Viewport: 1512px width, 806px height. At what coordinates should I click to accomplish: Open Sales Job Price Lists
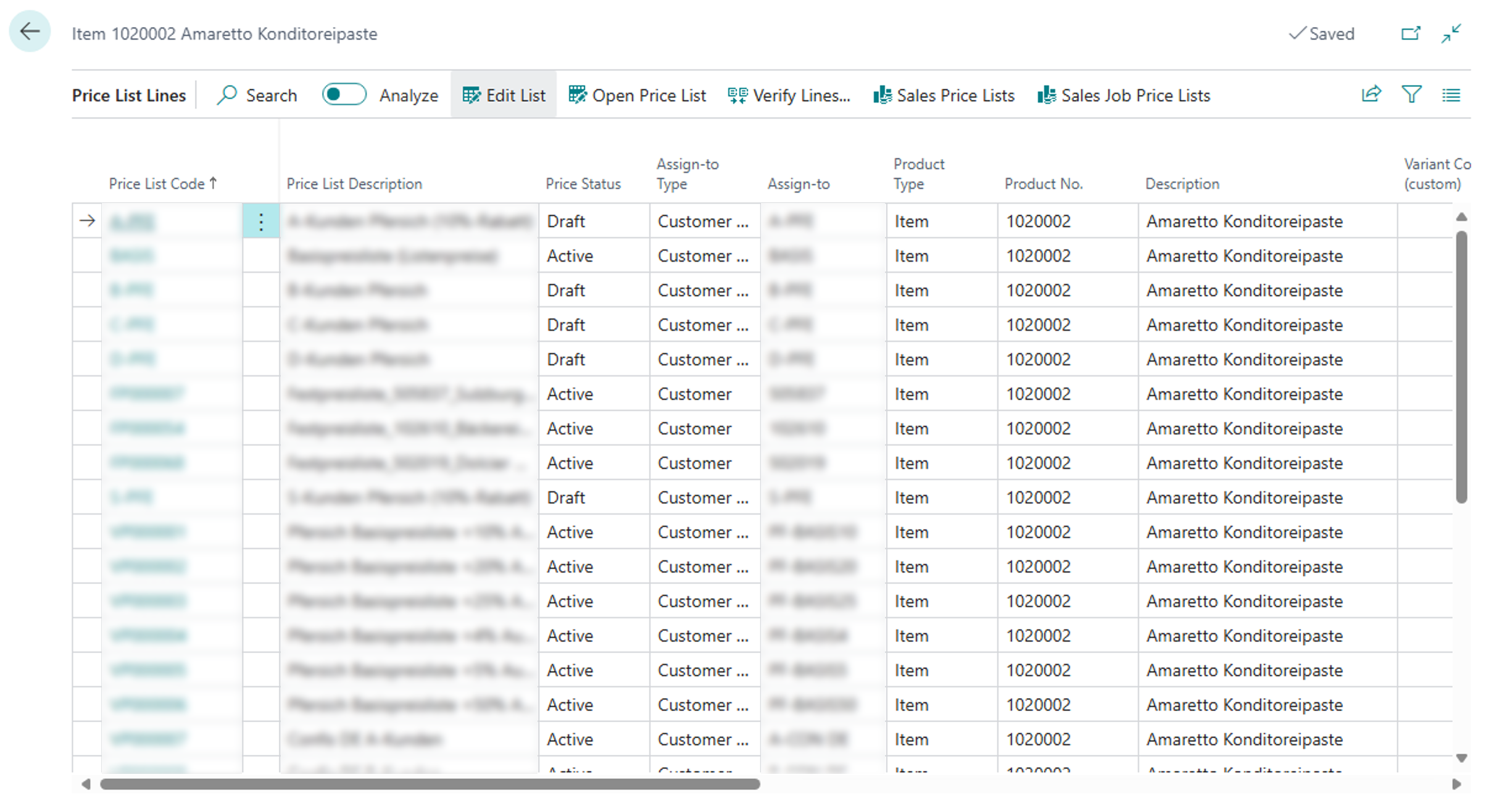[1124, 95]
